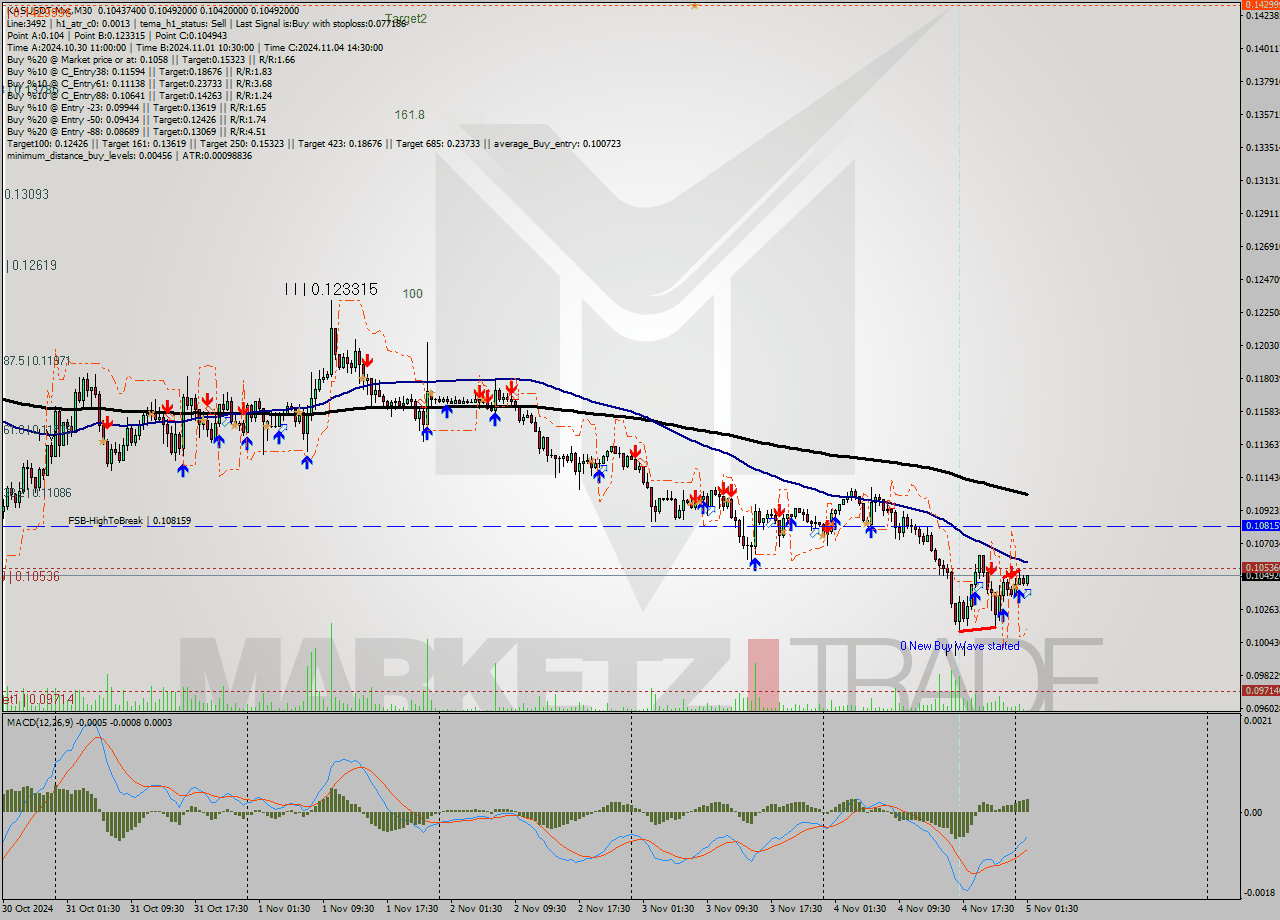
Task: Click the 'Buy %10 @ C_Entry61' line
Action: [x=139, y=84]
